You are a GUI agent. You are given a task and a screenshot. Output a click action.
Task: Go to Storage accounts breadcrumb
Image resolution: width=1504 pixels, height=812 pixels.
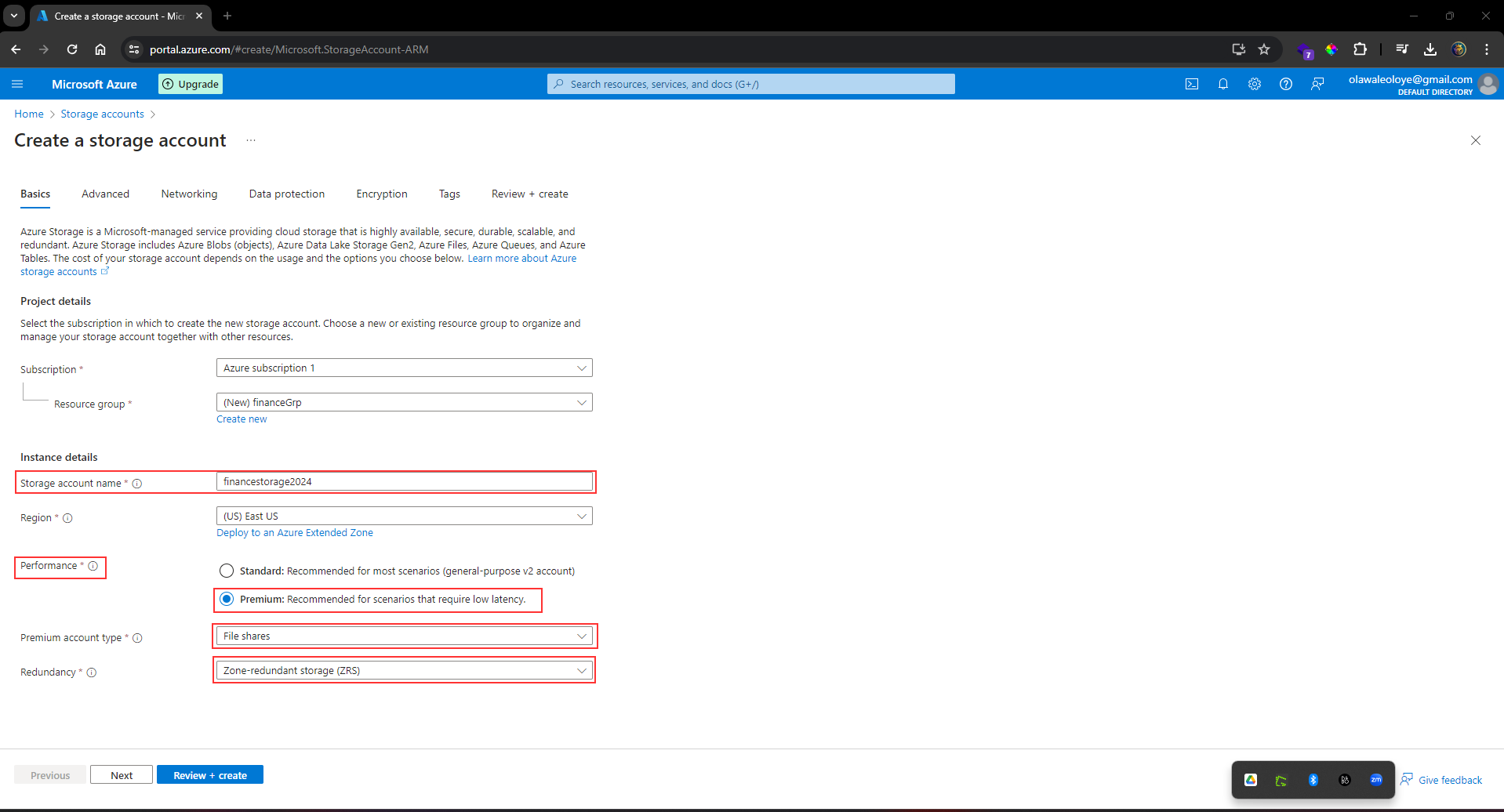[x=103, y=114]
